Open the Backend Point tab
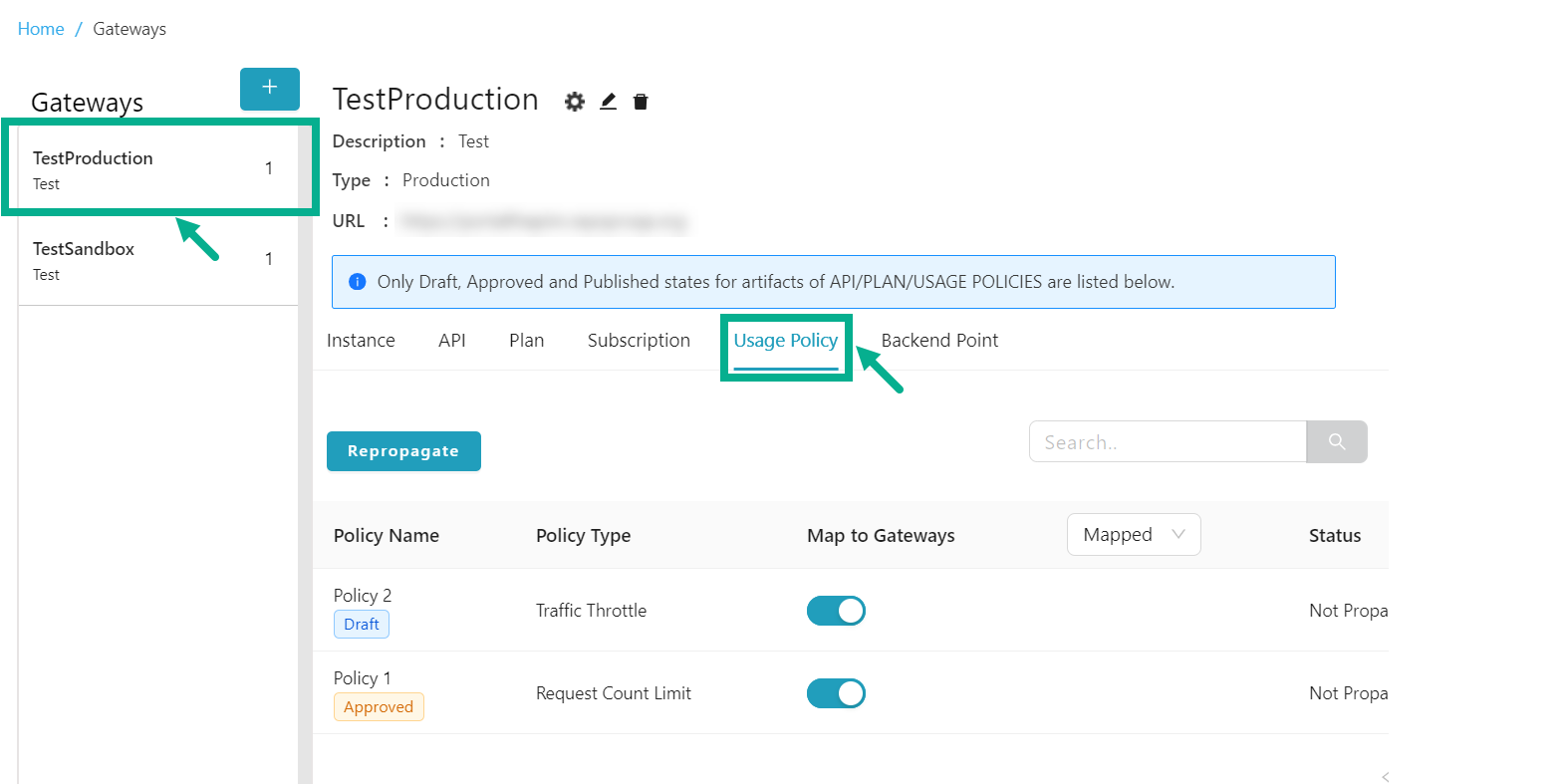Image resolution: width=1568 pixels, height=784 pixels. pos(938,341)
